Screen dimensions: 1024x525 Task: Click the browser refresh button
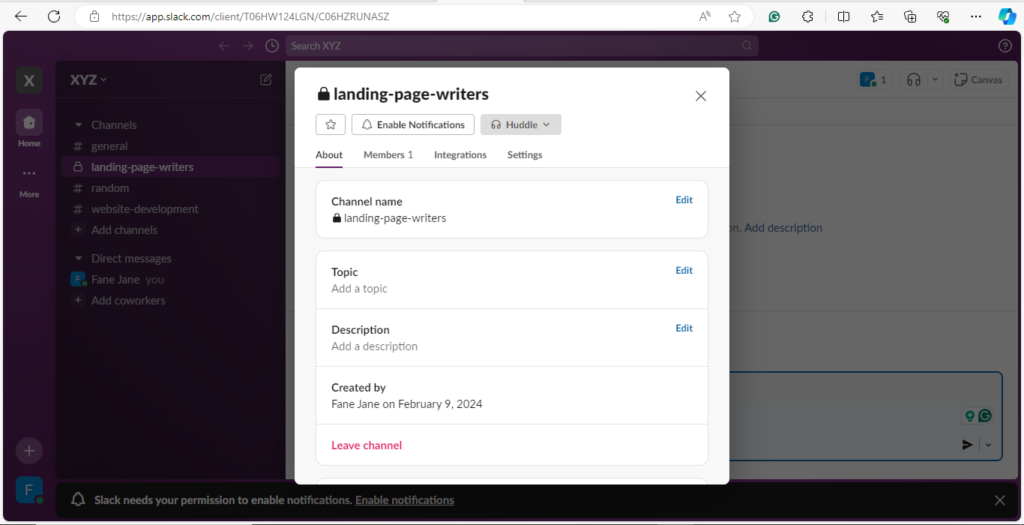click(x=54, y=16)
